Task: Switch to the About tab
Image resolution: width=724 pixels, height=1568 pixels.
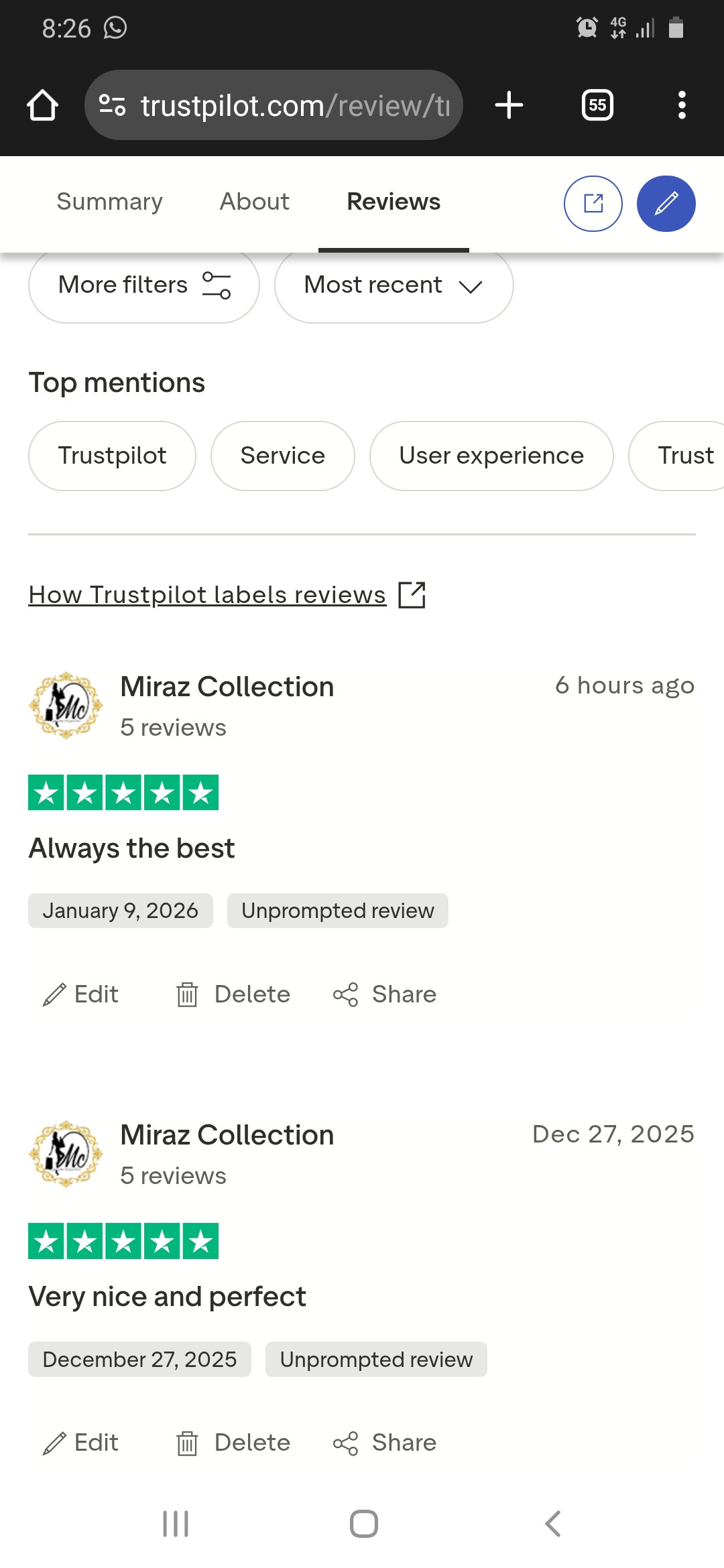Action: tap(255, 202)
